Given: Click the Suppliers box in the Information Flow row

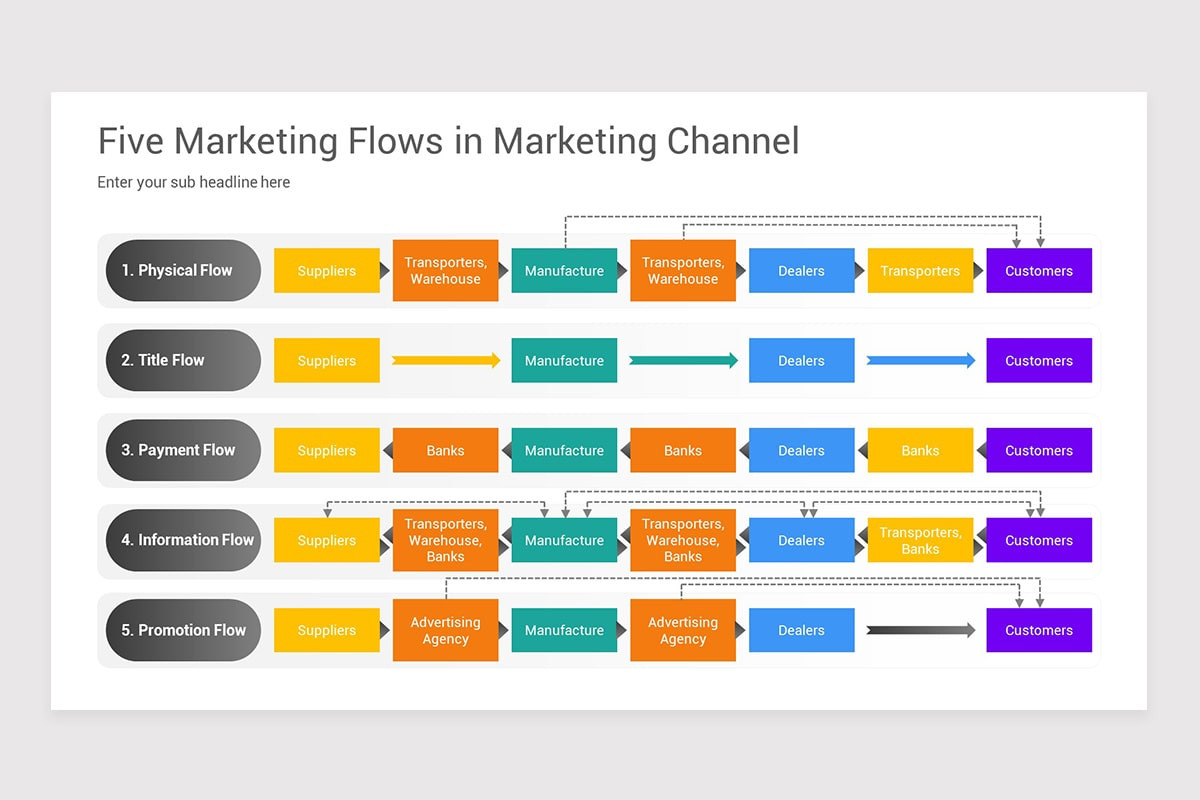Looking at the screenshot, I should (x=327, y=540).
